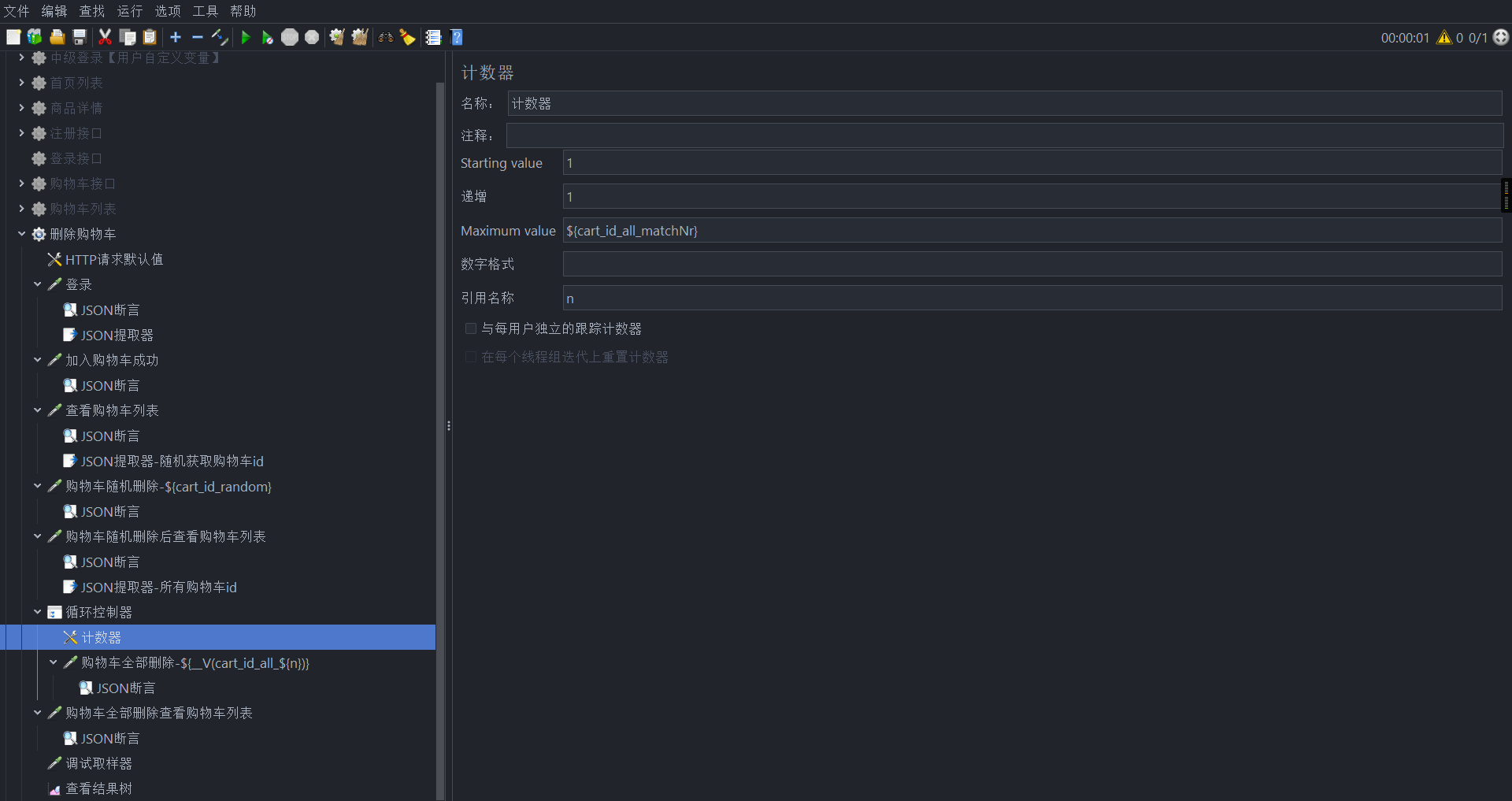Expand 购物车列表 thread group
Screen dimensions: 1512x801
(21, 209)
